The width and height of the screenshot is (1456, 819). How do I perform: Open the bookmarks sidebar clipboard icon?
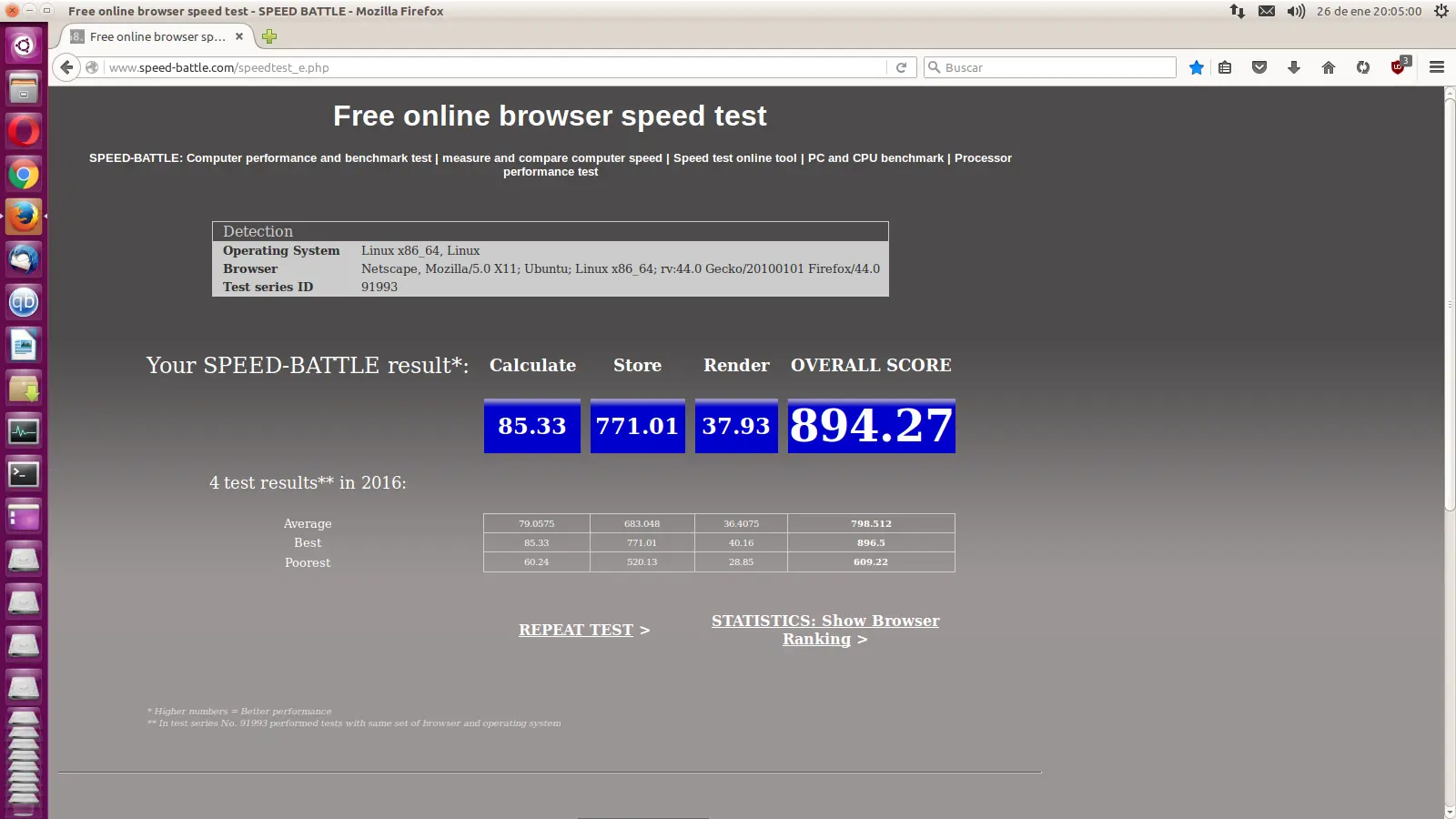(x=1225, y=66)
